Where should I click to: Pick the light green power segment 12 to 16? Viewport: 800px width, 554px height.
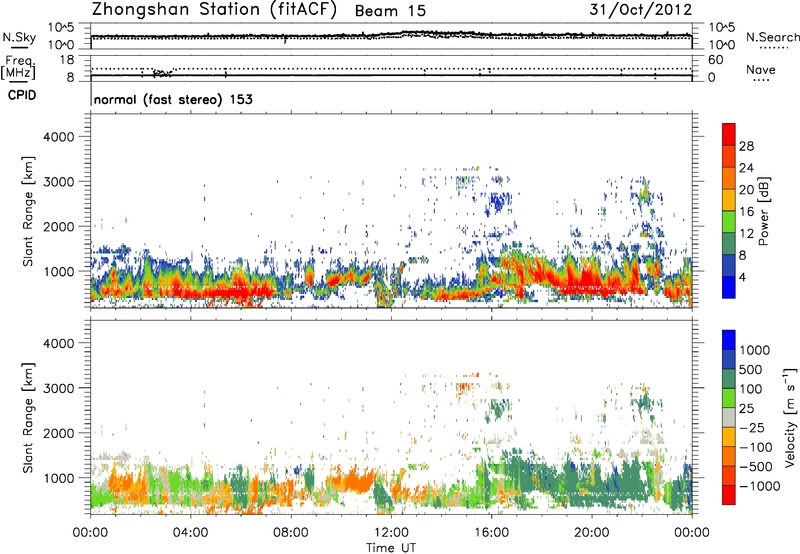click(x=729, y=222)
